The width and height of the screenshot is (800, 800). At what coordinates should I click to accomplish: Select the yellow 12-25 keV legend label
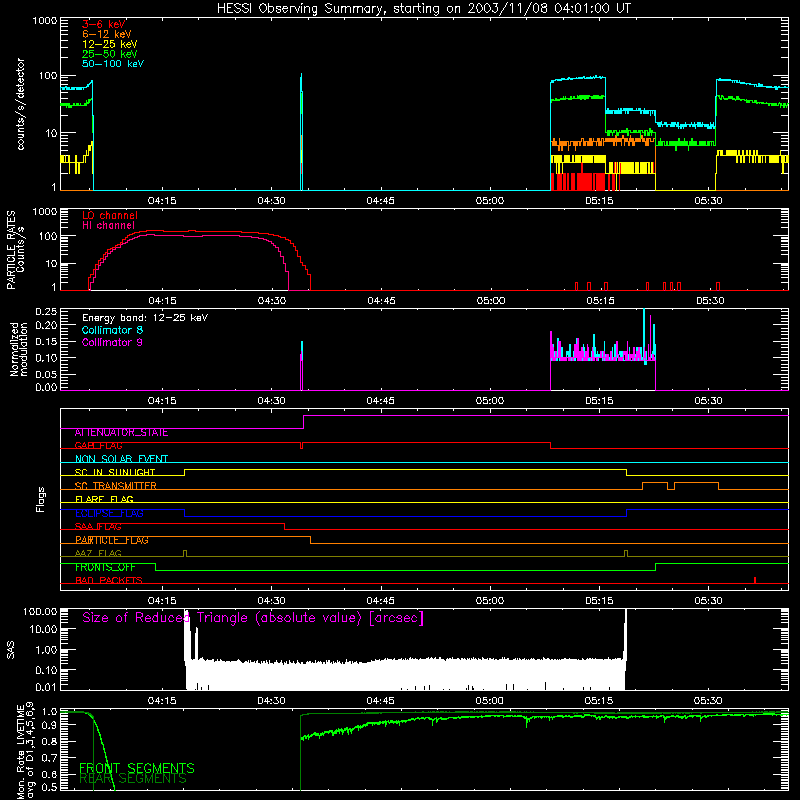(110, 44)
